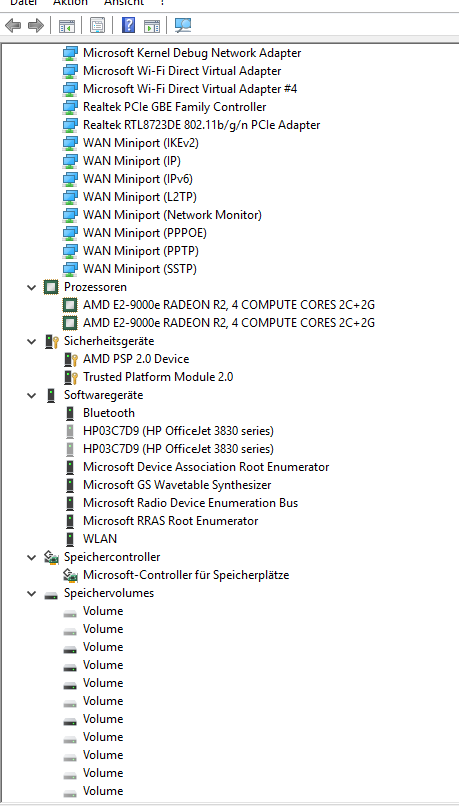The width and height of the screenshot is (459, 806).
Task: Select the Prozessoren category label
Action: click(x=95, y=287)
